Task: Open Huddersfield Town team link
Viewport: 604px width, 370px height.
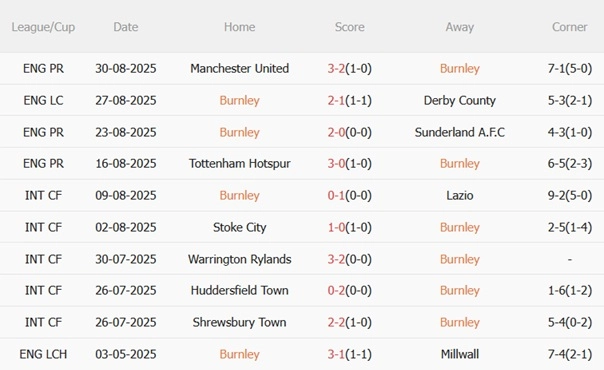Action: tap(240, 290)
